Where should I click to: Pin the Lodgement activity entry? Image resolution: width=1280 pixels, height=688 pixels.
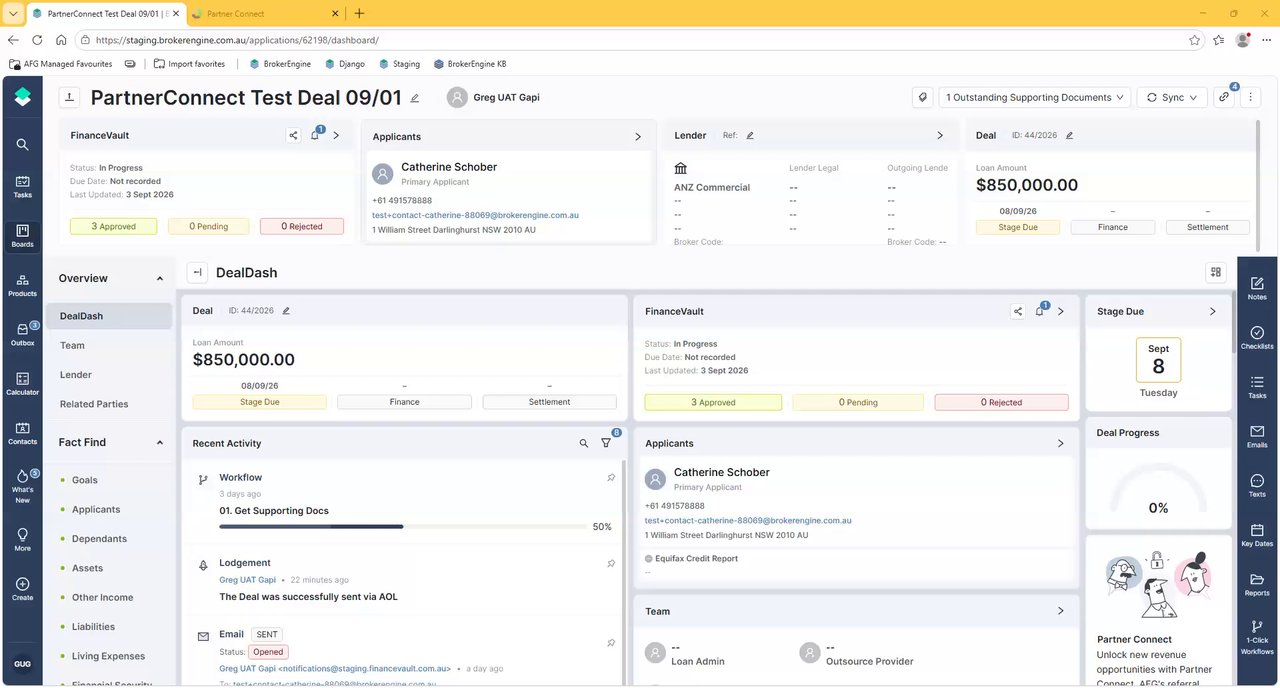(x=611, y=564)
